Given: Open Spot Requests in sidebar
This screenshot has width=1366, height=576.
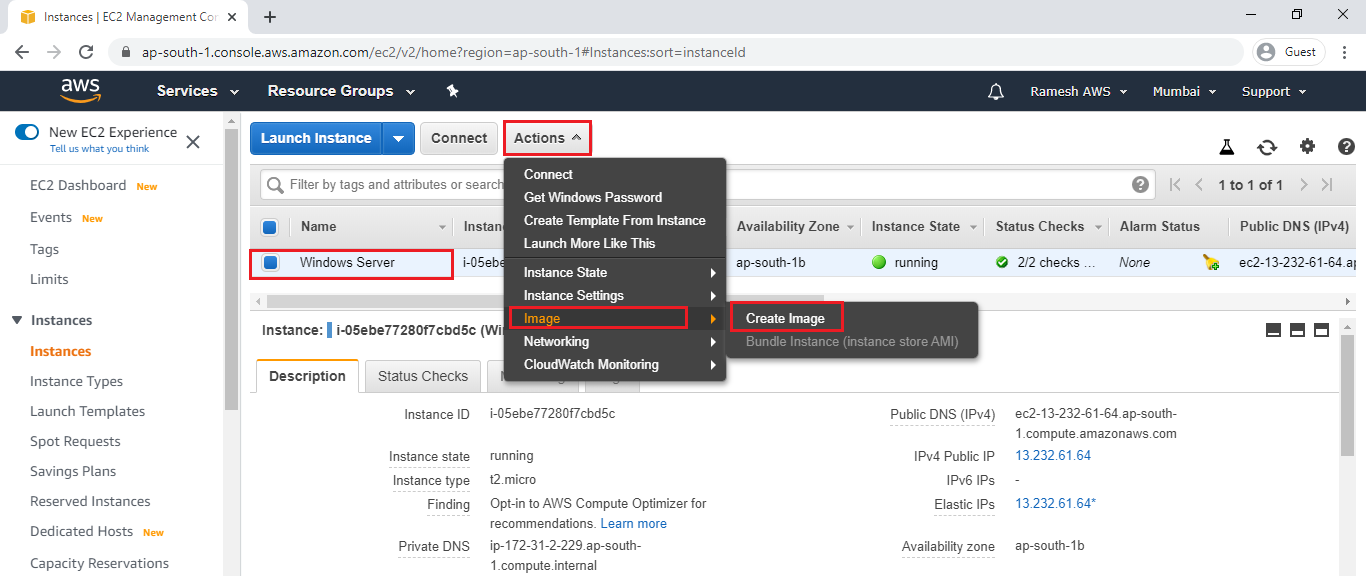Looking at the screenshot, I should 75,441.
